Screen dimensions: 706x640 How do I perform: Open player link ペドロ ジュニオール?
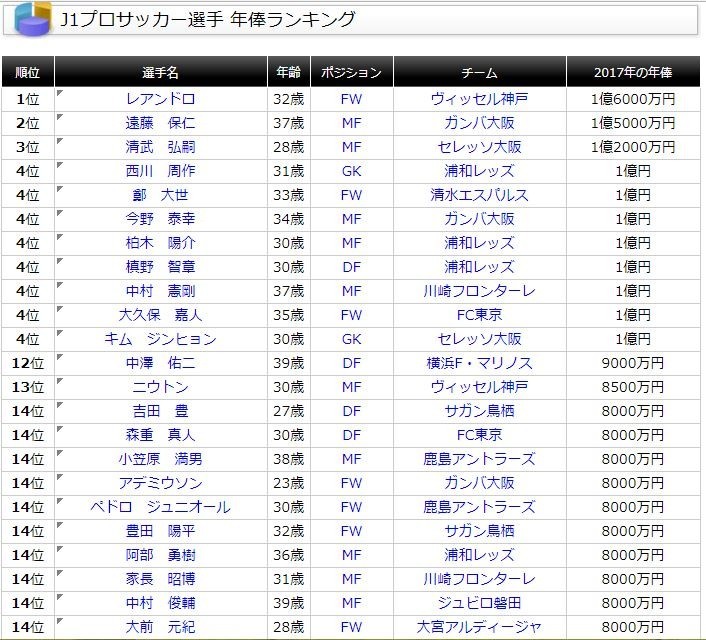pos(161,507)
